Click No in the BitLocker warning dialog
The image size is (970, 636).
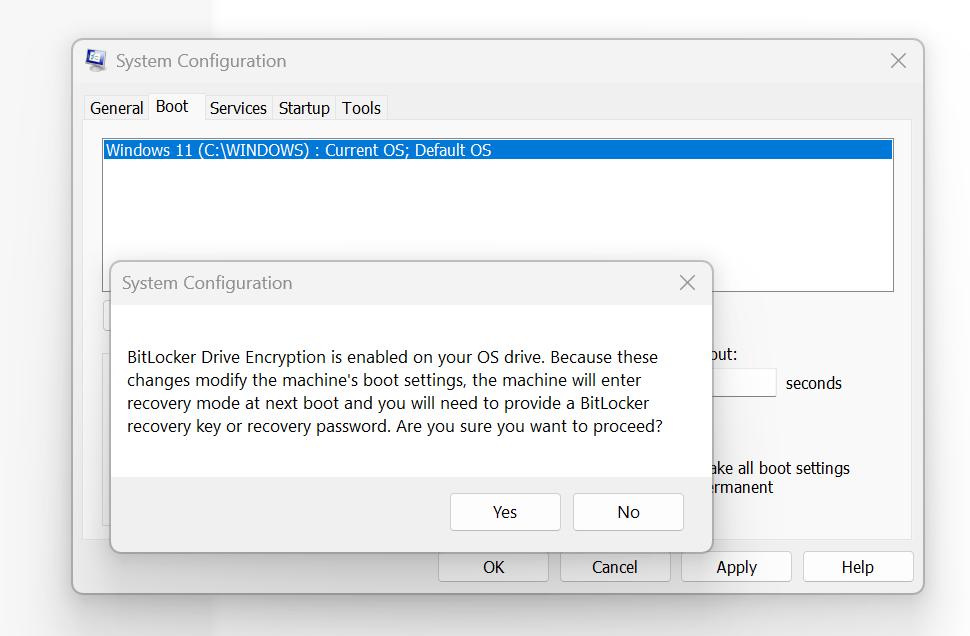tap(628, 512)
